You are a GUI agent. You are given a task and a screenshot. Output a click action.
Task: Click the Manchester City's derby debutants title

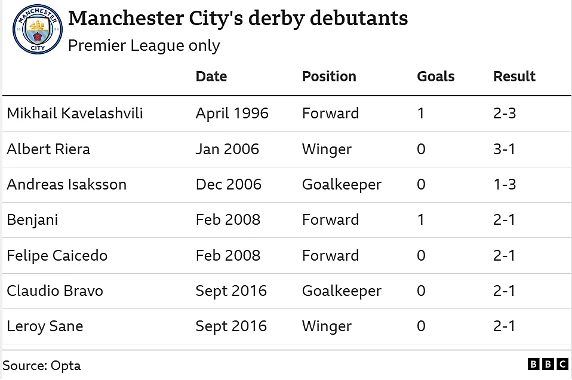pyautogui.click(x=238, y=18)
